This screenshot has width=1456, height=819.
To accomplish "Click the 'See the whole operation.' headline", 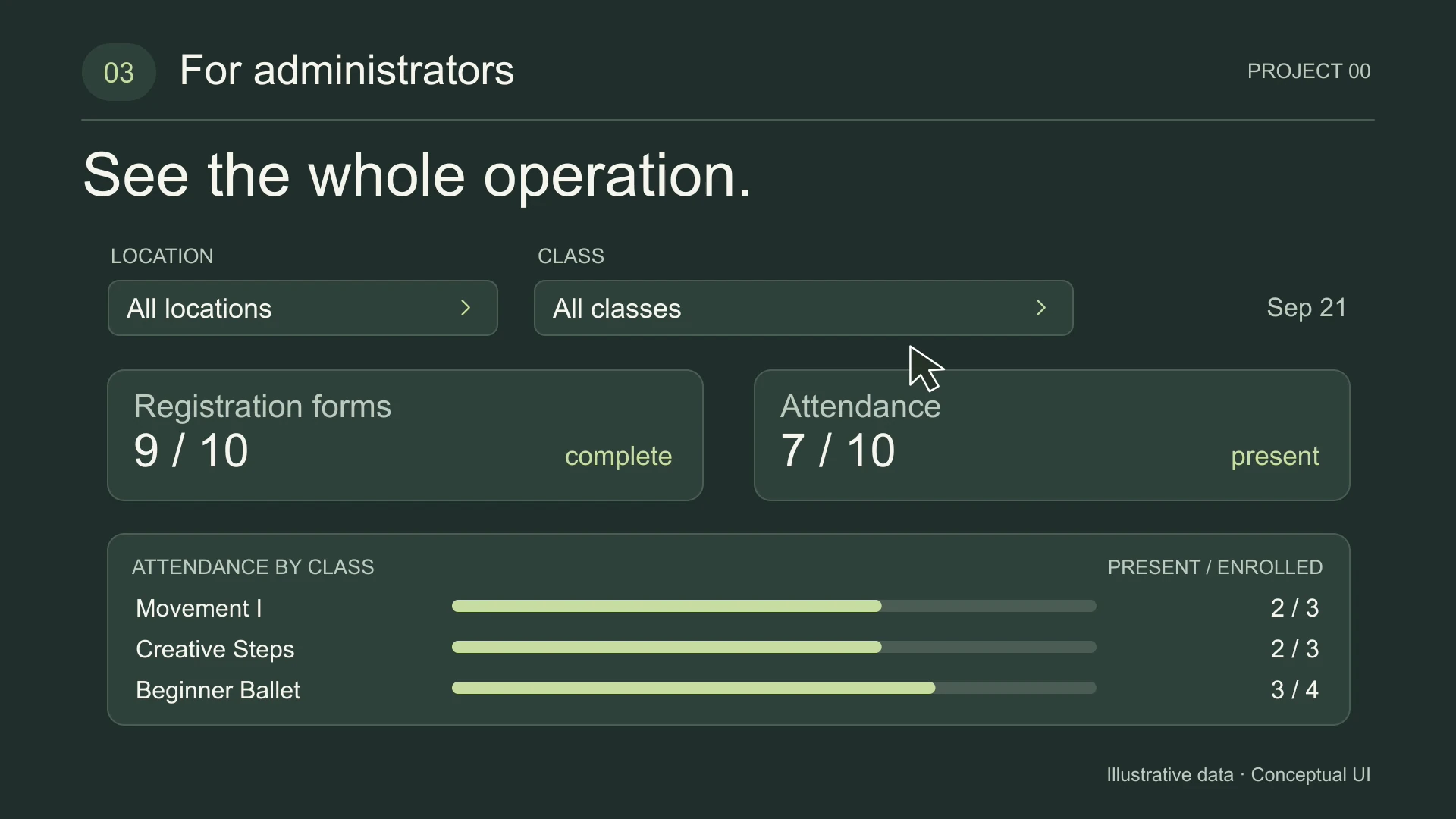I will (x=417, y=176).
